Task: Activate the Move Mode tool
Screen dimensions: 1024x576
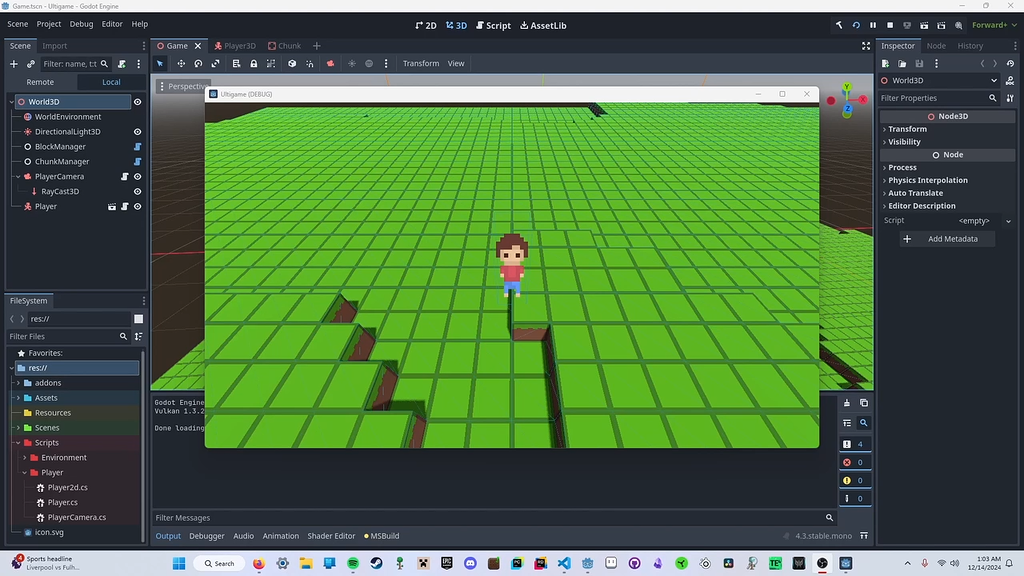Action: pyautogui.click(x=181, y=63)
